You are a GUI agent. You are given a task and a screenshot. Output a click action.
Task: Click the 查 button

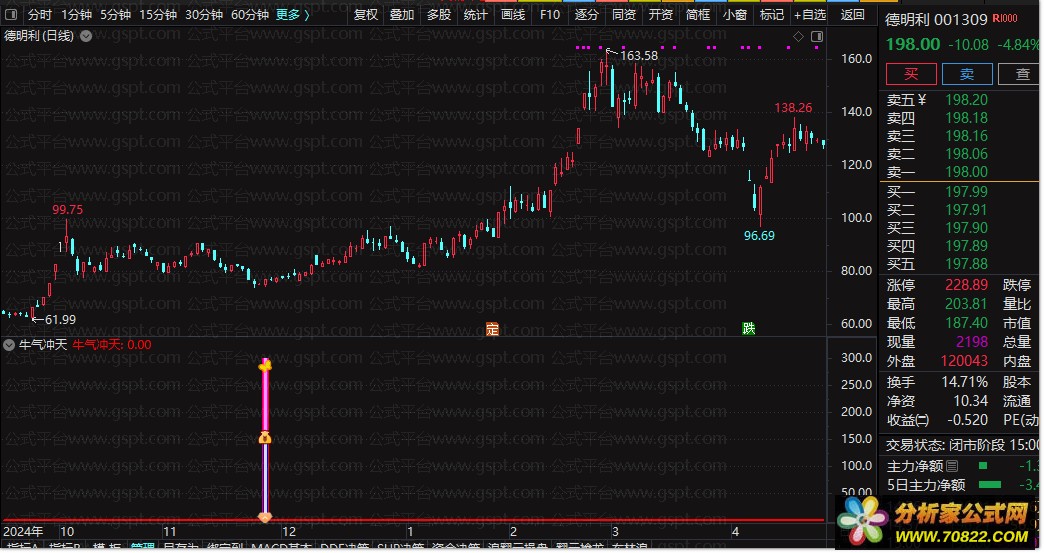(x=1020, y=74)
